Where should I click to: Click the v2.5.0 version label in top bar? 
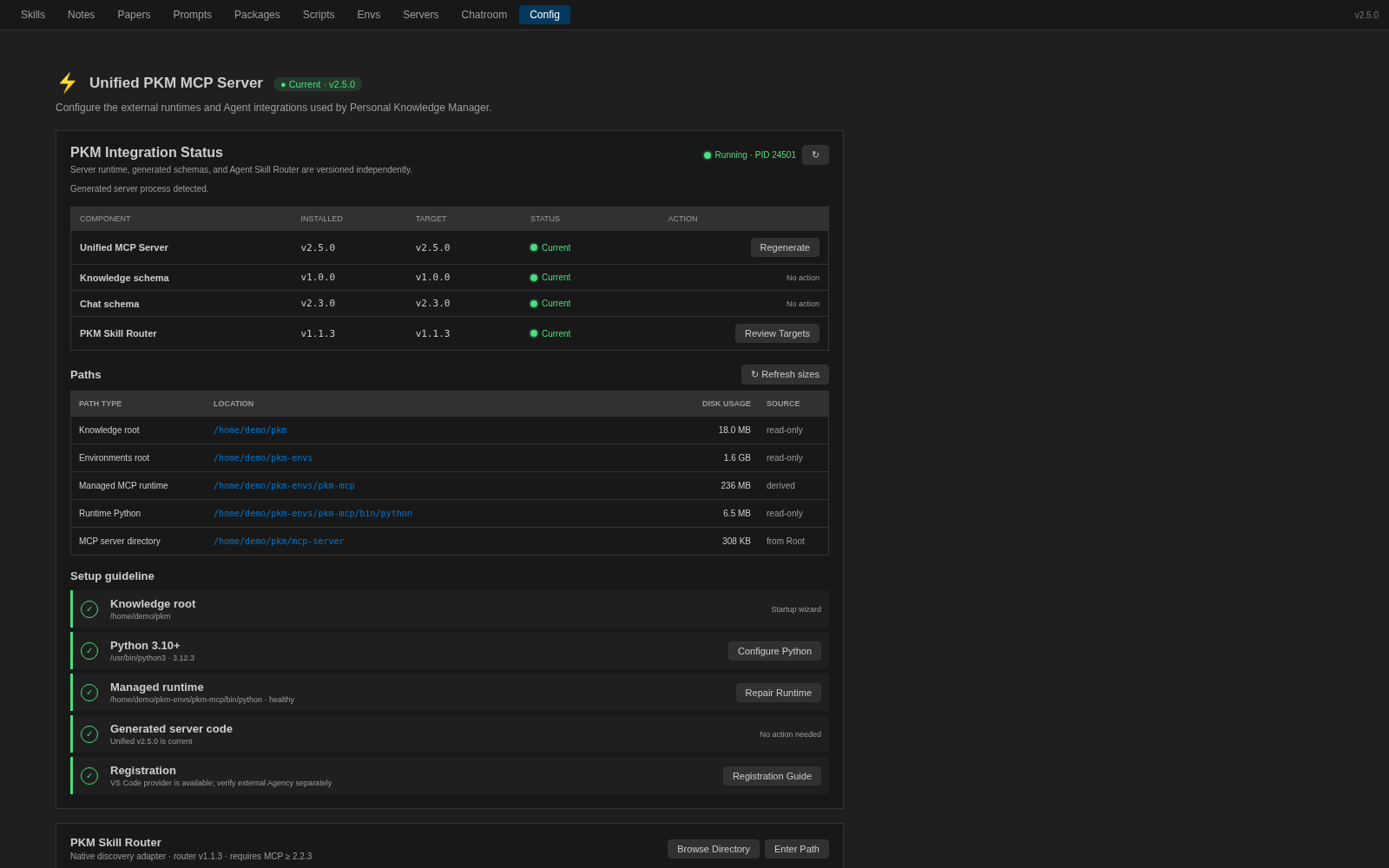1366,15
